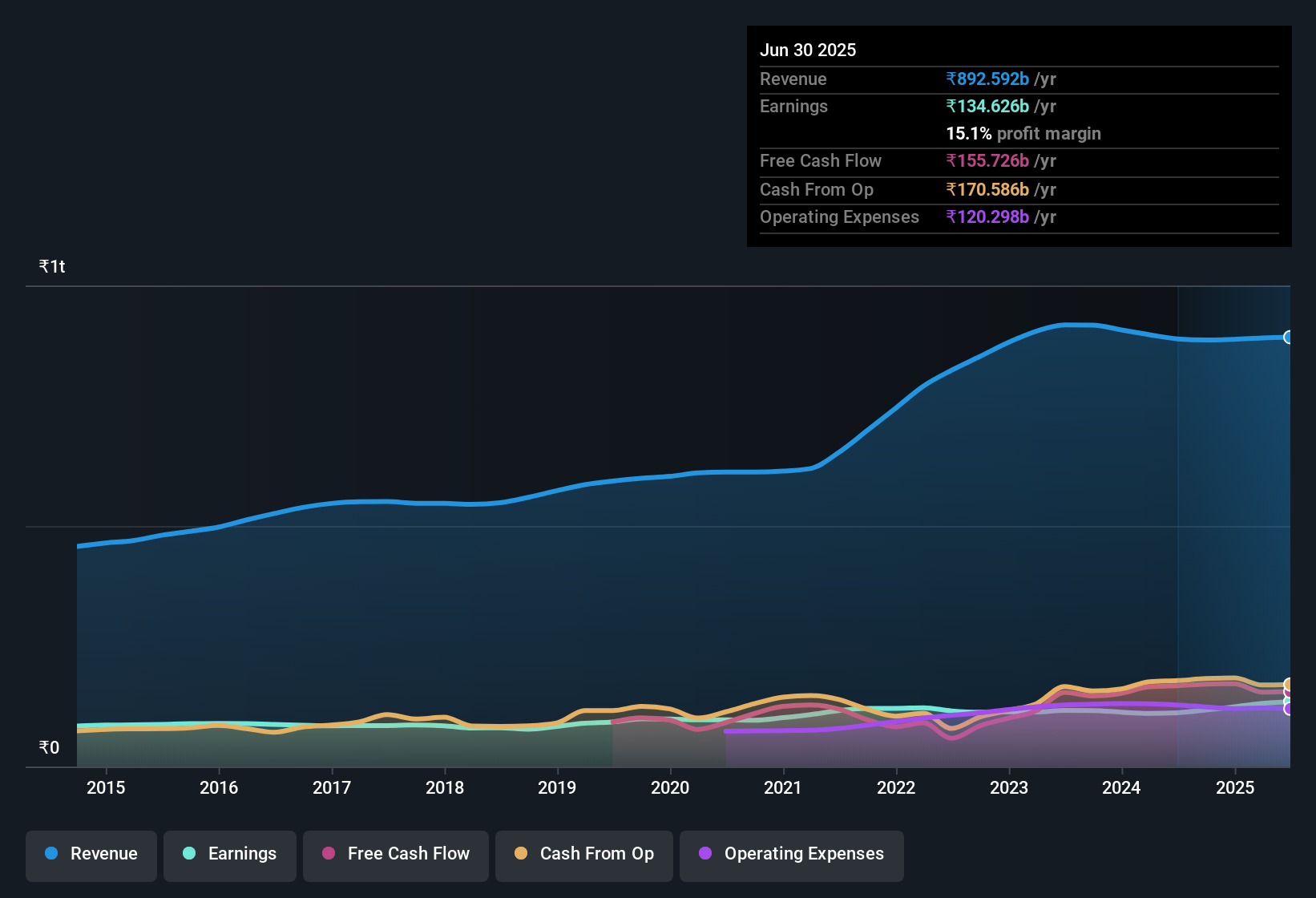Select the purple Operating Expenses dot icon

[705, 854]
